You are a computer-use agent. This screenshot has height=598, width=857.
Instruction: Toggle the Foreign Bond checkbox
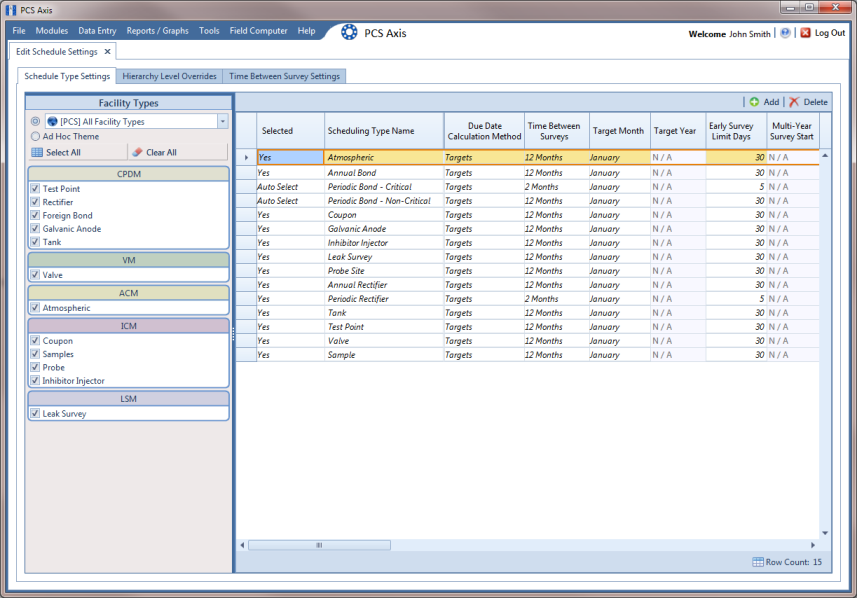[35, 215]
